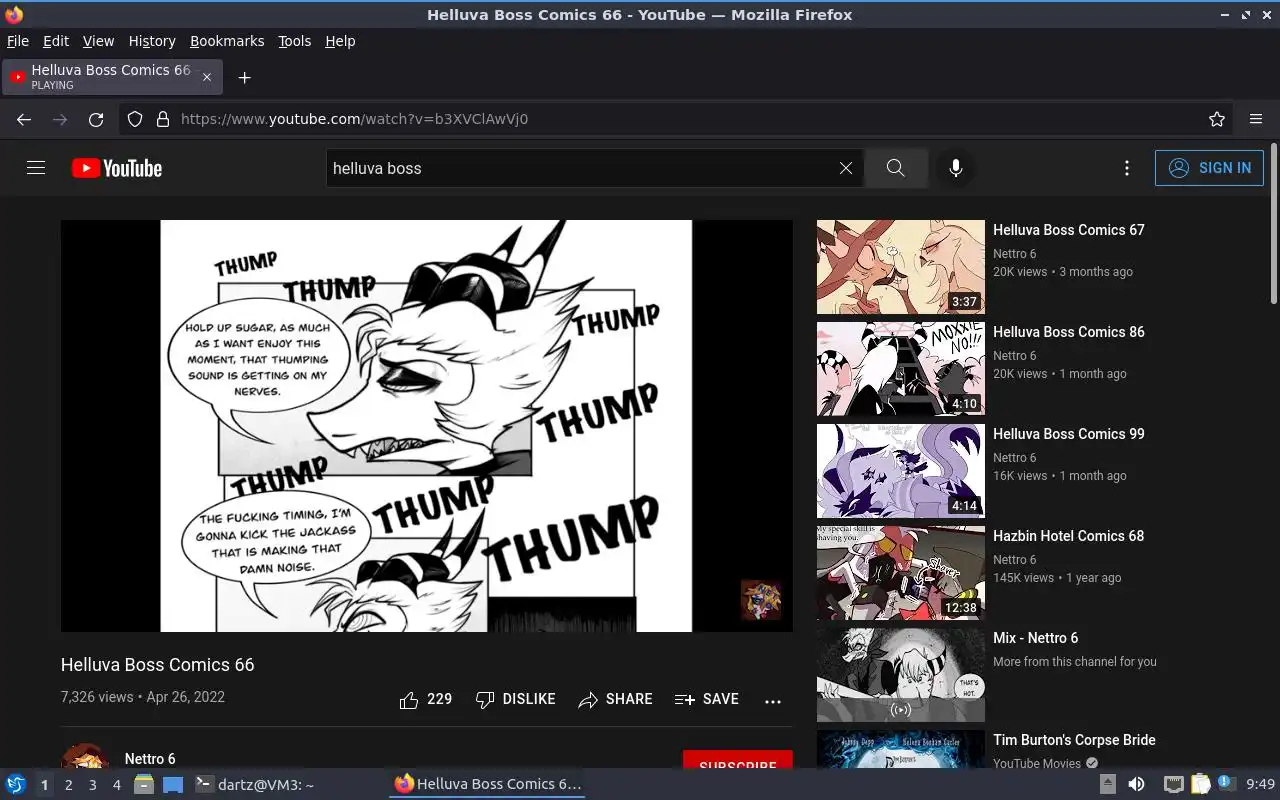Screen dimensions: 1280x800
Task: Clear the search box text
Action: 846,168
